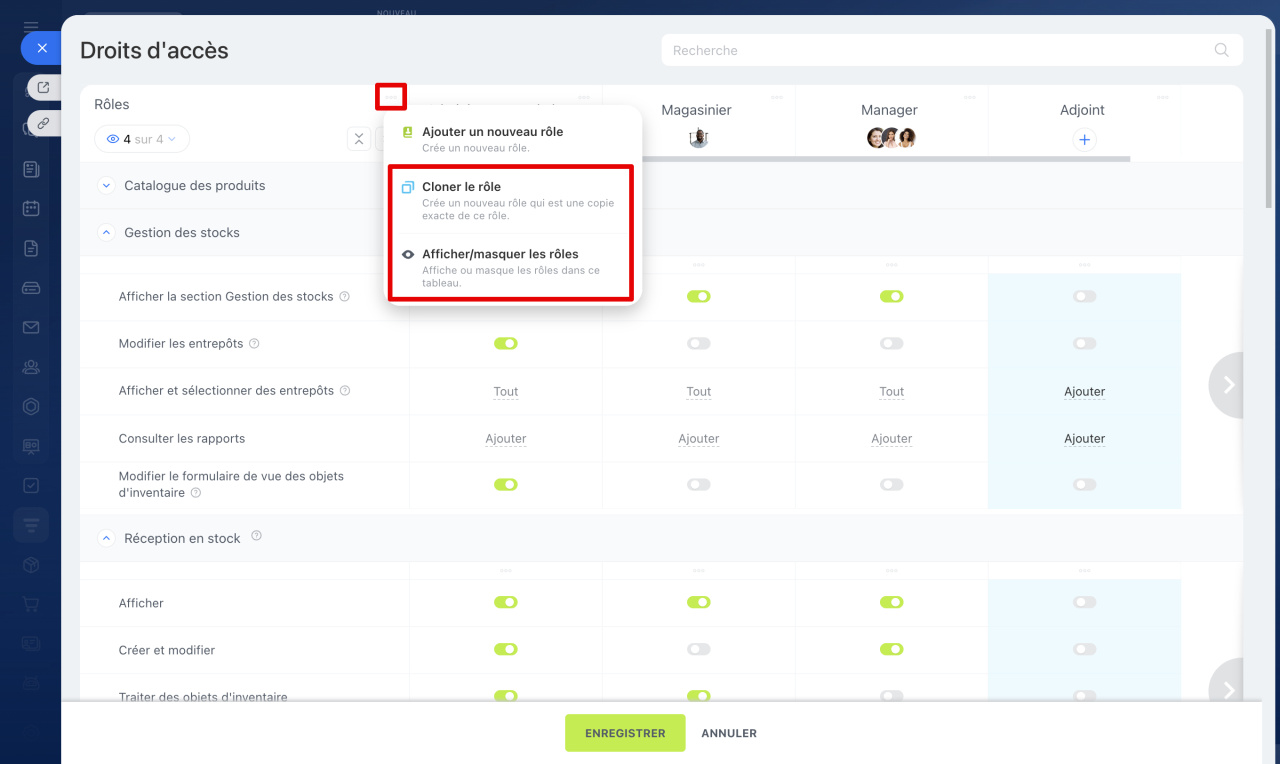Add a user to Adjoint role
Screen dimensions: 1280x764
(1084, 140)
